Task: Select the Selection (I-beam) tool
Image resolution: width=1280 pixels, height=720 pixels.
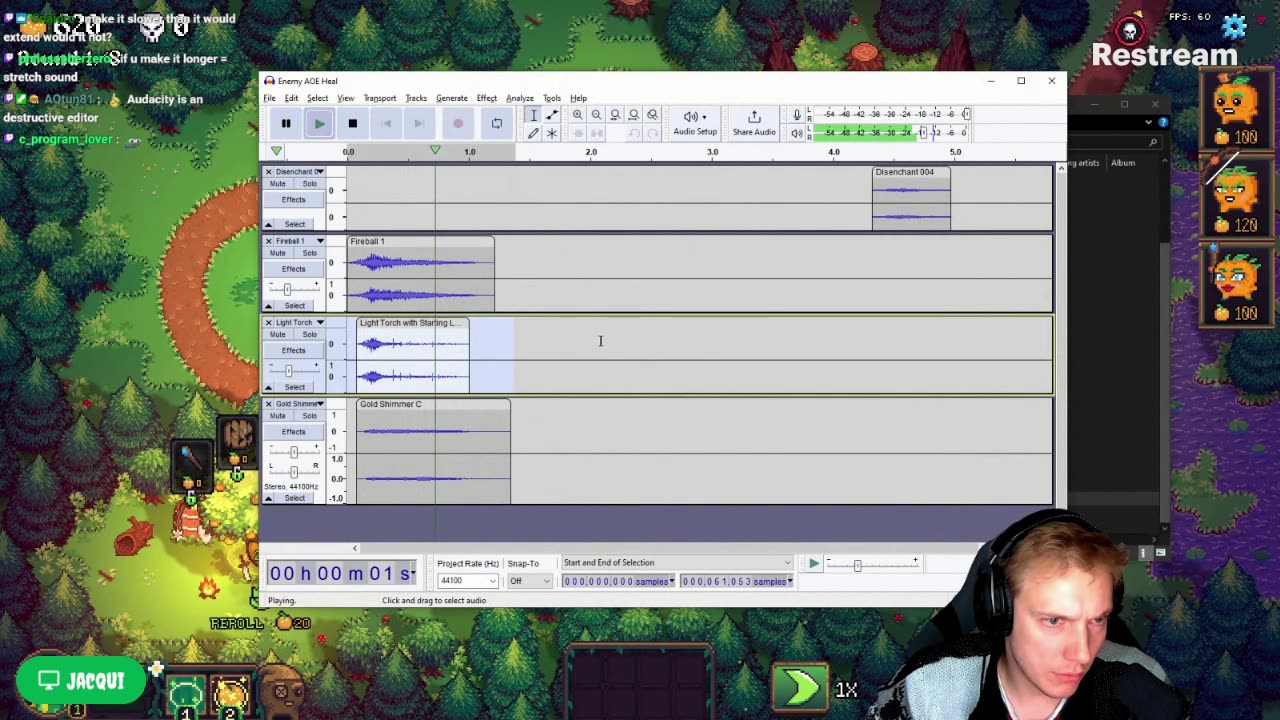Action: pos(533,115)
